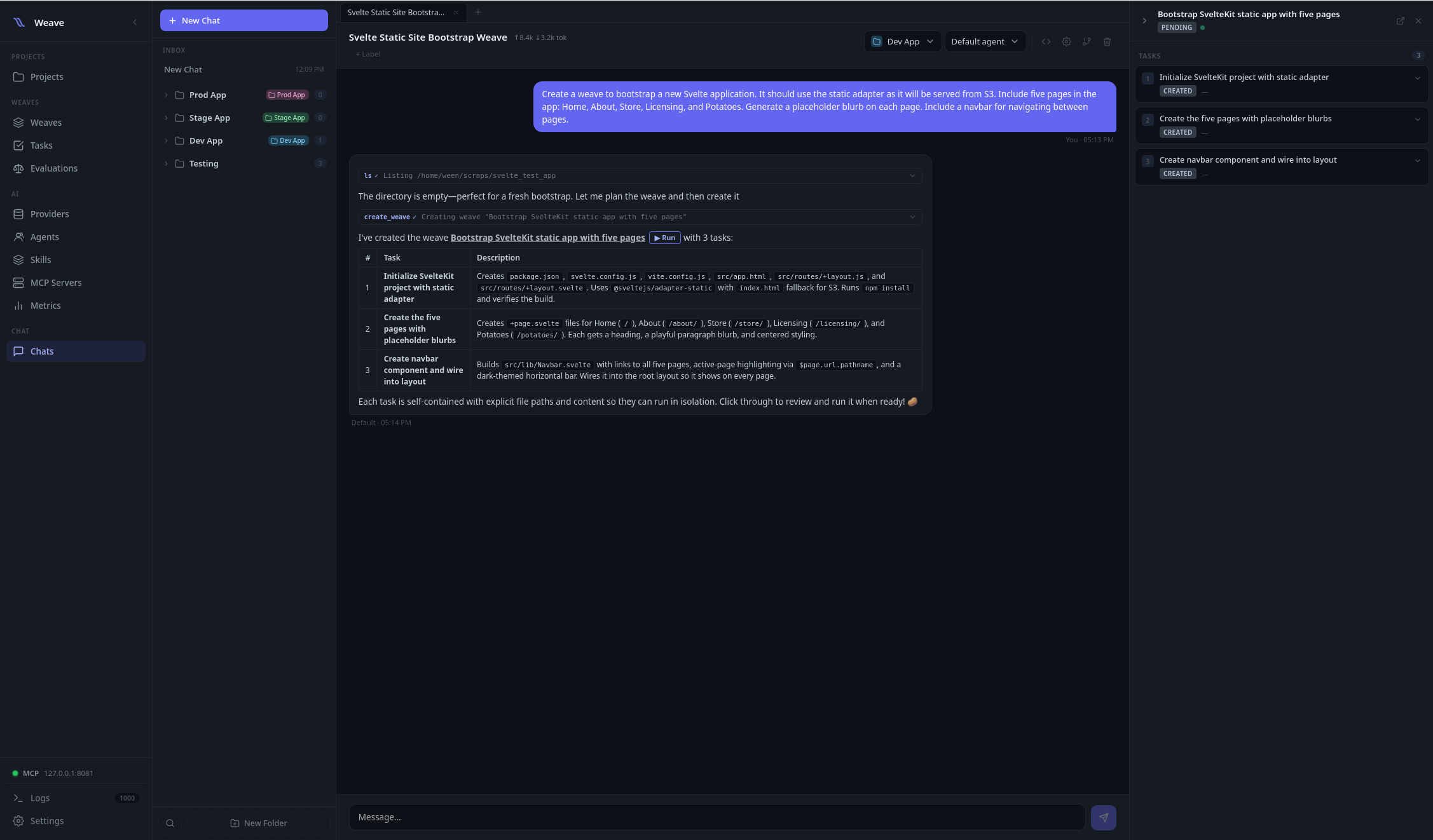Select Chats in the sidebar

(76, 351)
